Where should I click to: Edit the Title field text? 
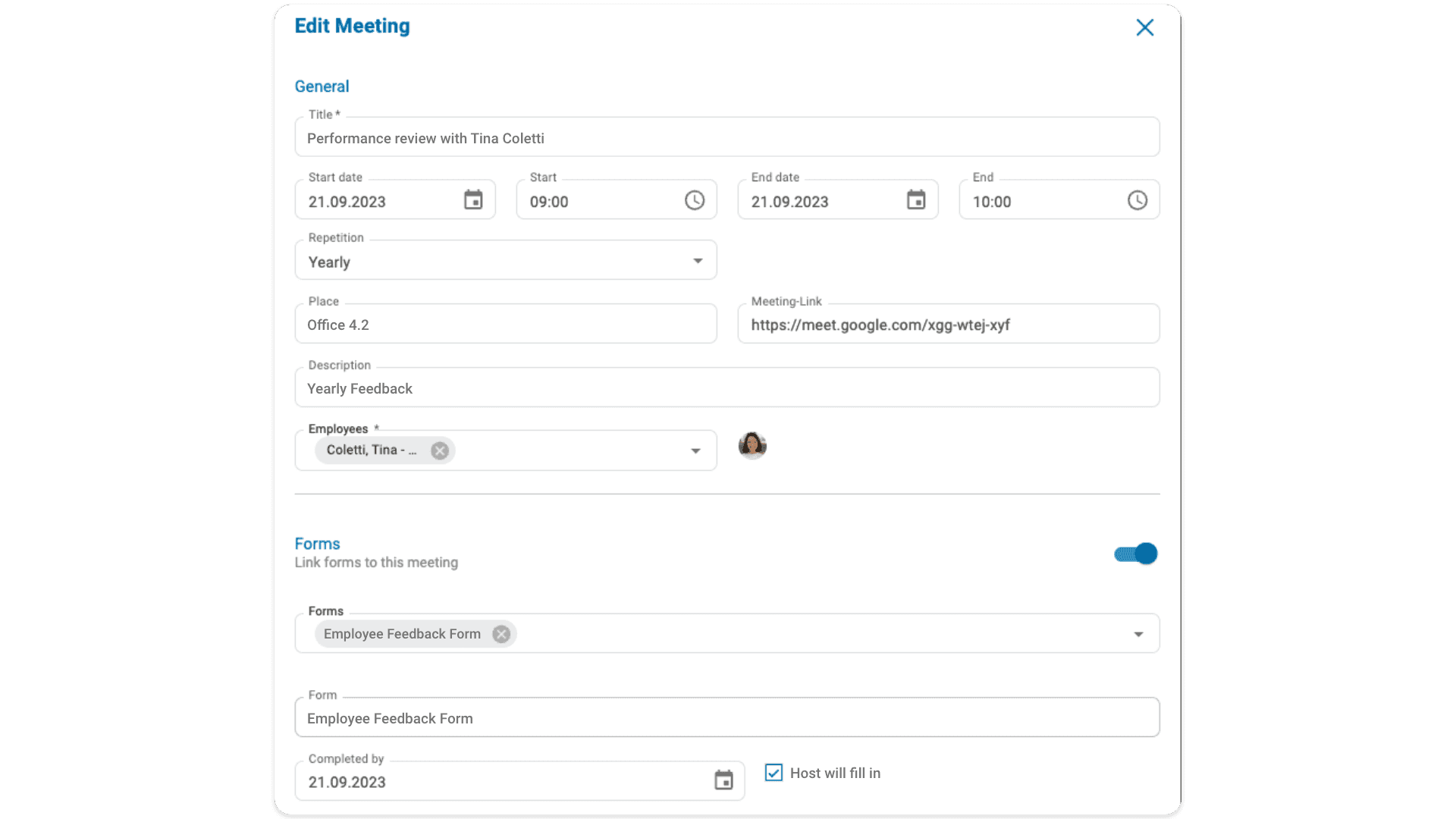click(727, 137)
